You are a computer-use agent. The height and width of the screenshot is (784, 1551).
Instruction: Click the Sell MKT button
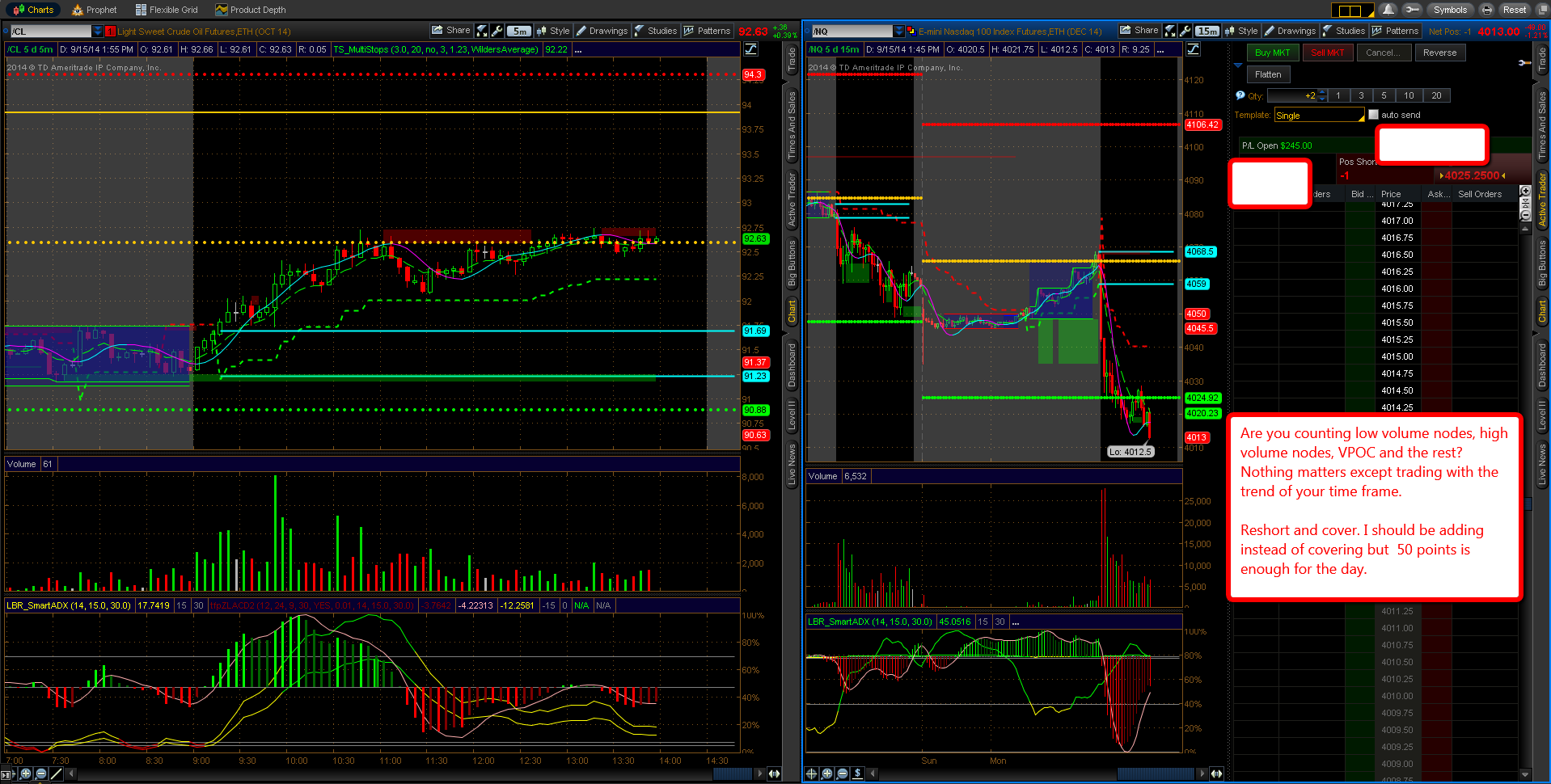1328,53
